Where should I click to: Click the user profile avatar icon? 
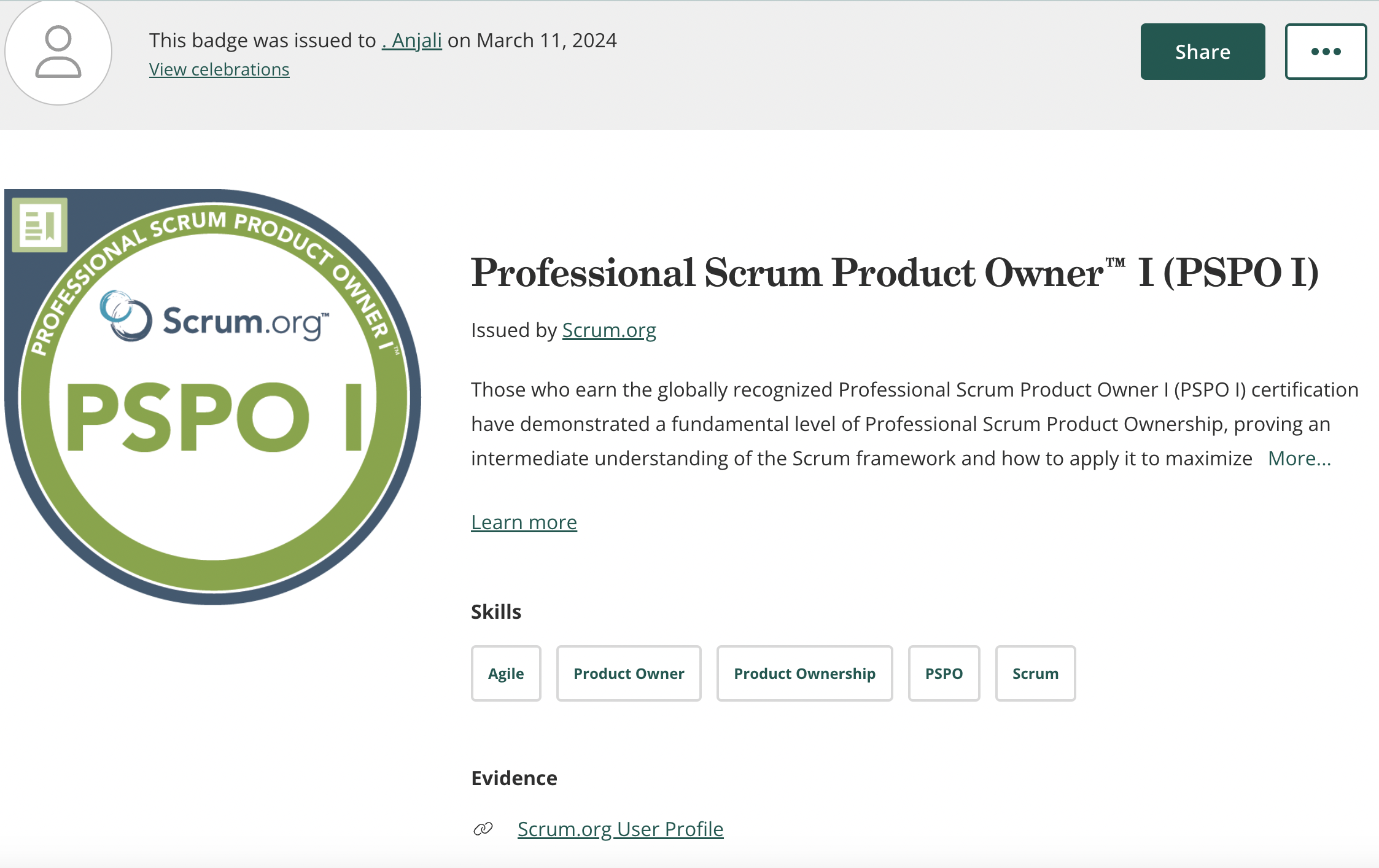point(58,52)
